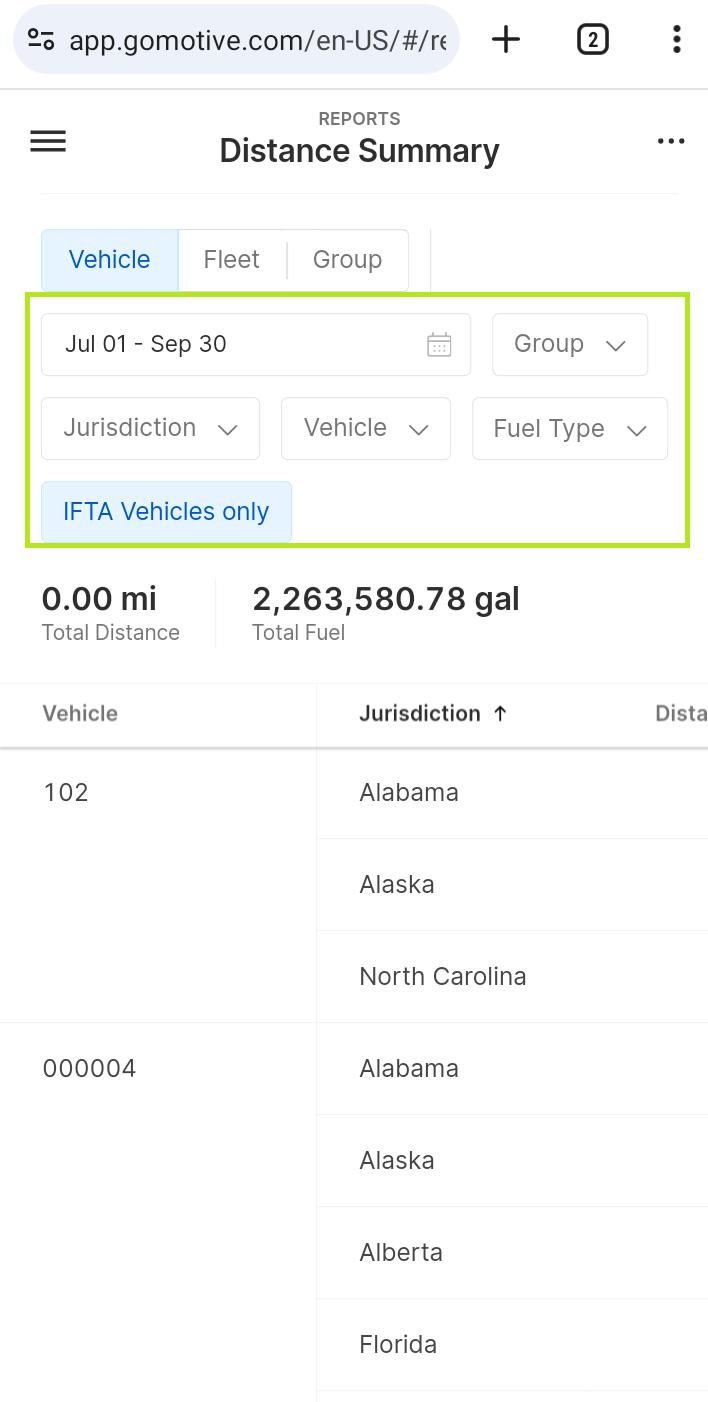Expand the Vehicle filter dropdown
The image size is (708, 1402).
[366, 428]
